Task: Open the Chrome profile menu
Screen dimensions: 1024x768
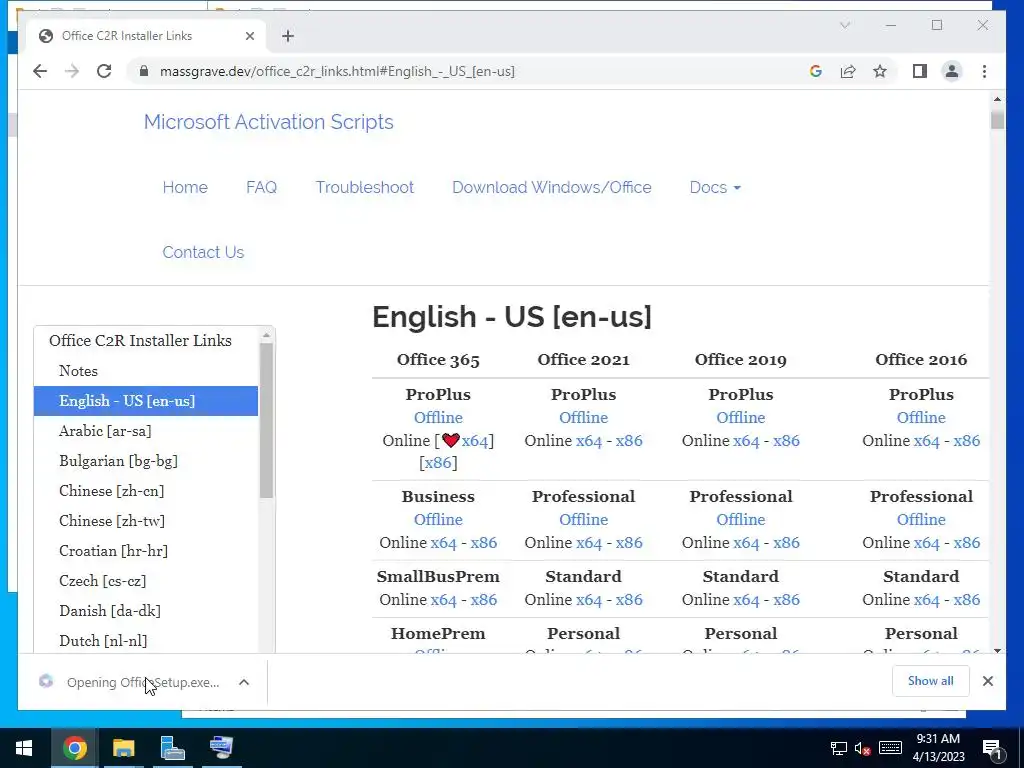Action: pos(952,71)
